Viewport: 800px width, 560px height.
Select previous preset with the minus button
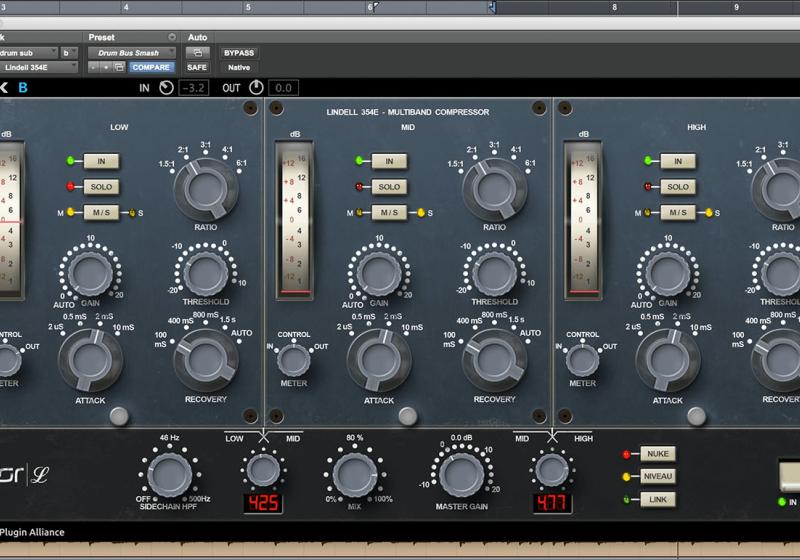point(93,67)
